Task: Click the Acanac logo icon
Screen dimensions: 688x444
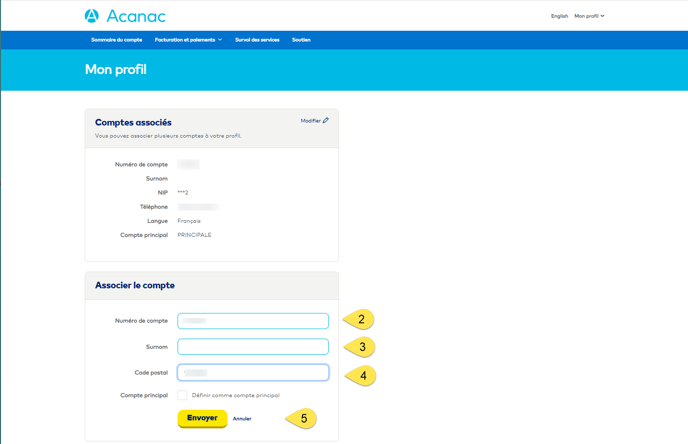Action: pos(92,16)
